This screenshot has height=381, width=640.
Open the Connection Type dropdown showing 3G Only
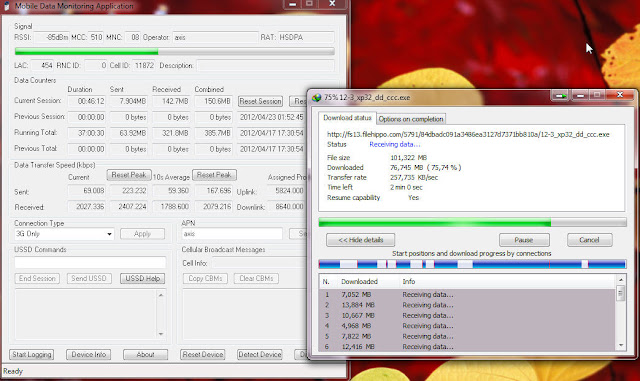(64, 234)
